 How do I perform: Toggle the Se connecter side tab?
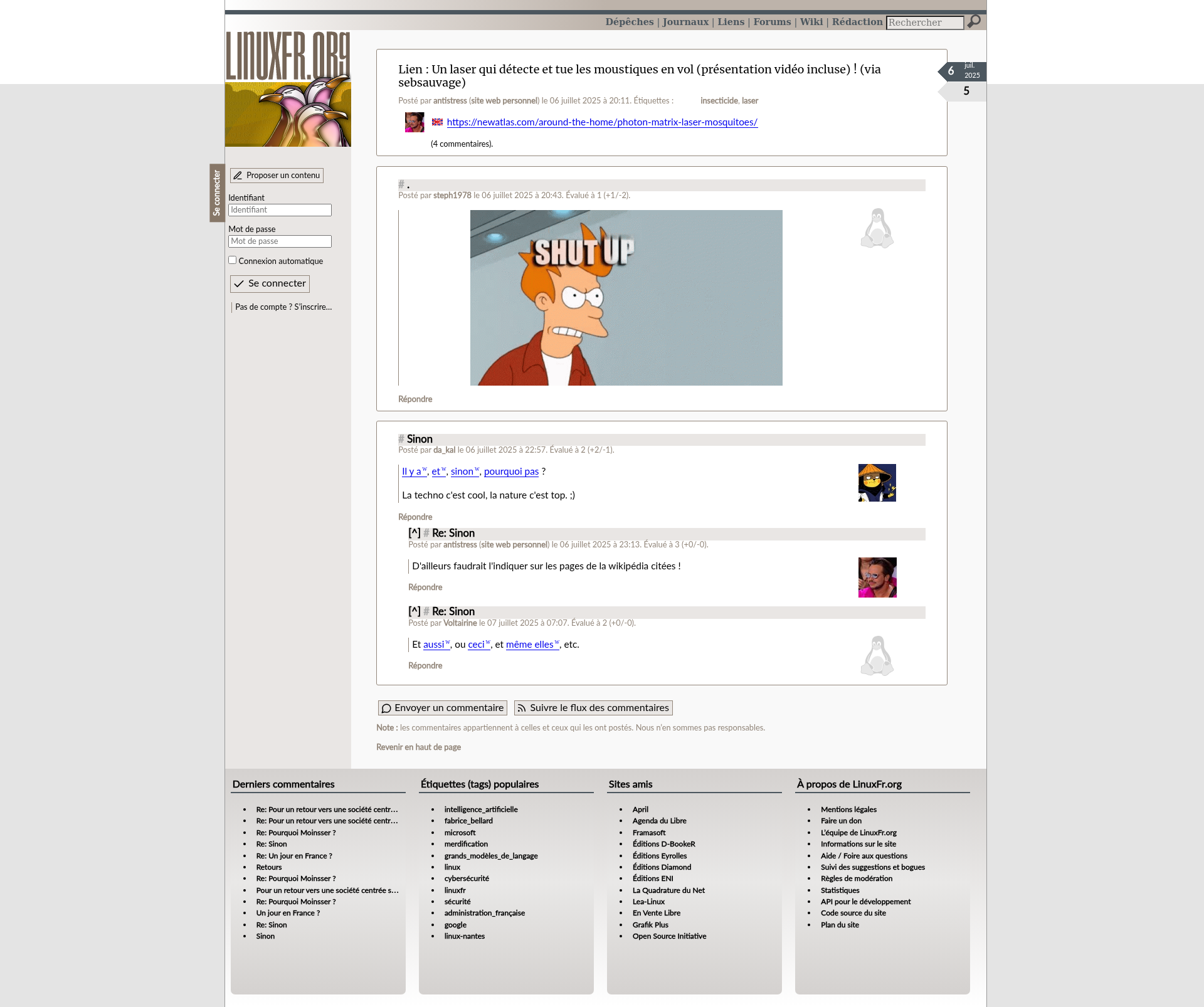pos(217,193)
